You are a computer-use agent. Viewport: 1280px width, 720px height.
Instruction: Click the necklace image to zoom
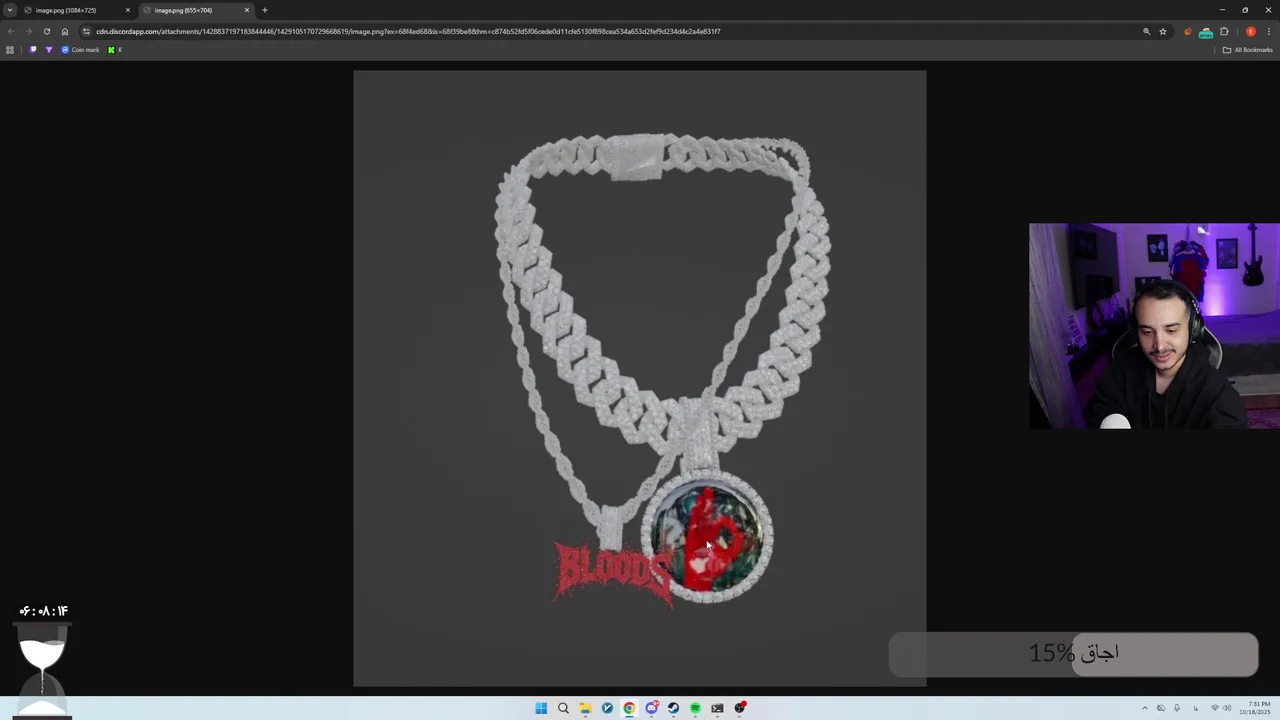coord(640,378)
